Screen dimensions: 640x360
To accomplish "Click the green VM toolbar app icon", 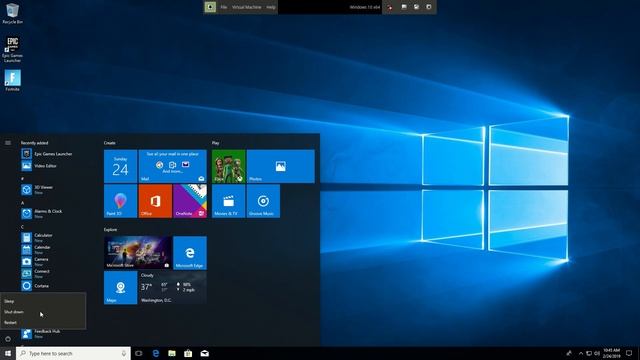I will (x=210, y=7).
